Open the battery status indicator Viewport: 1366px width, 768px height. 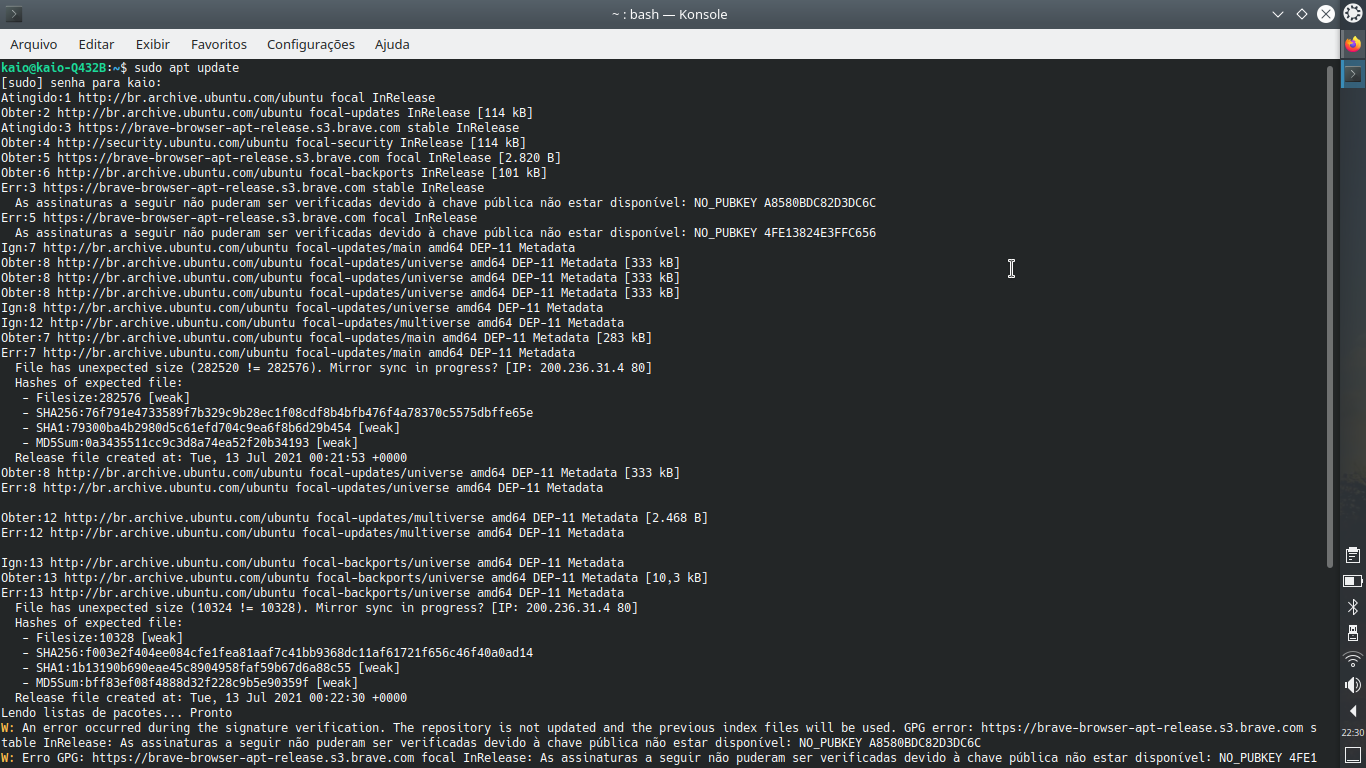click(x=1353, y=581)
